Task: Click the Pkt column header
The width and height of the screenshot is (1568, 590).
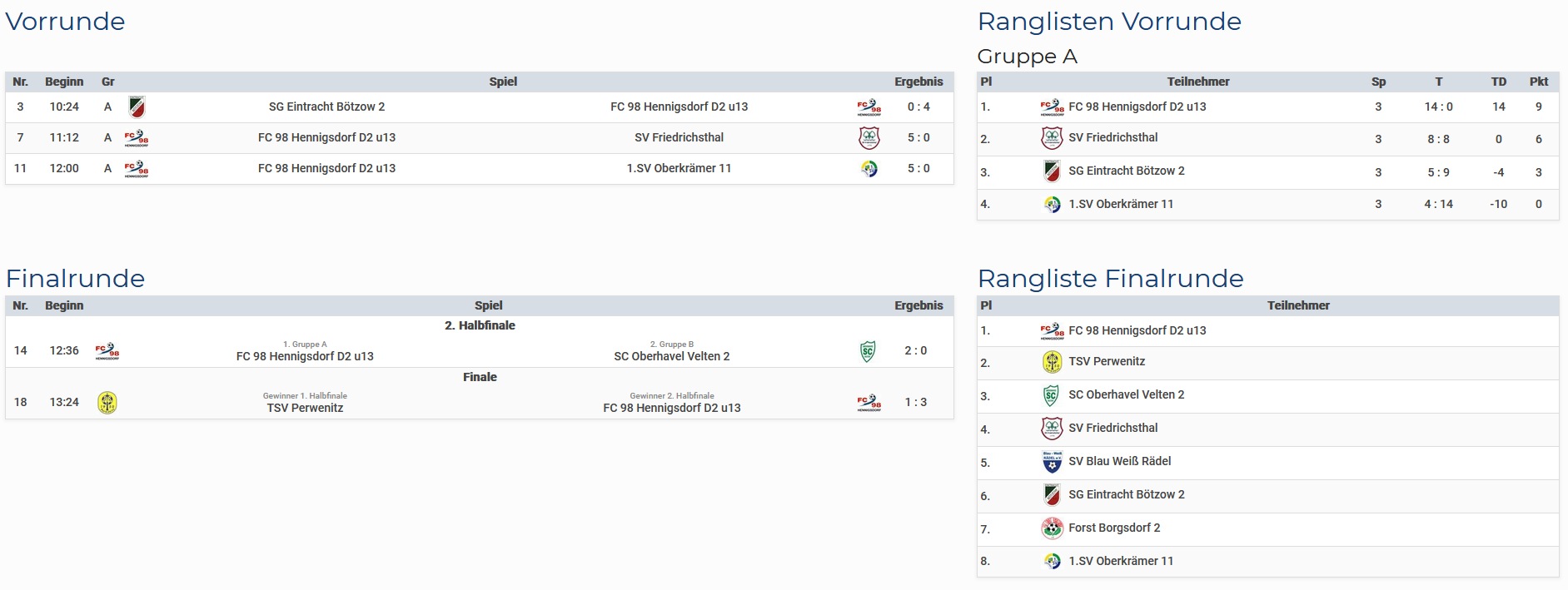Action: pyautogui.click(x=1538, y=82)
